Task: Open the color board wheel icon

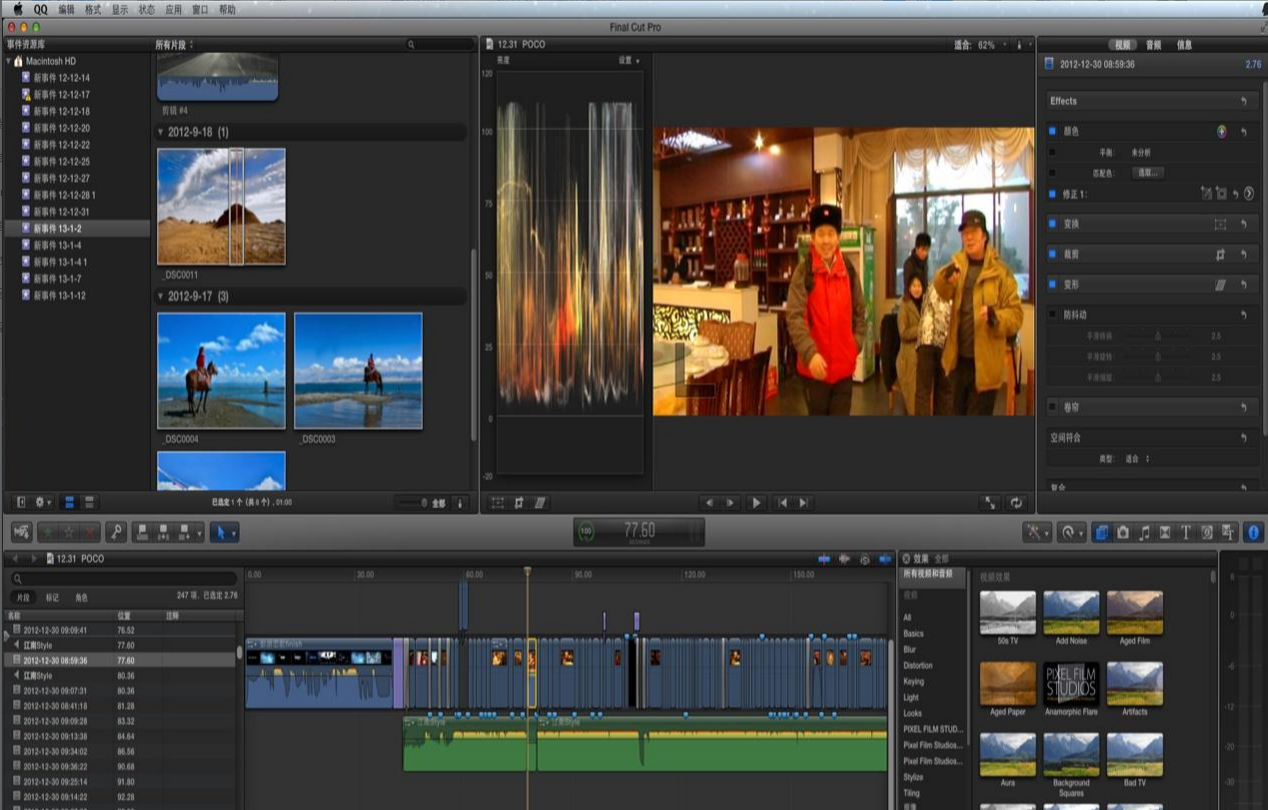Action: (1221, 131)
